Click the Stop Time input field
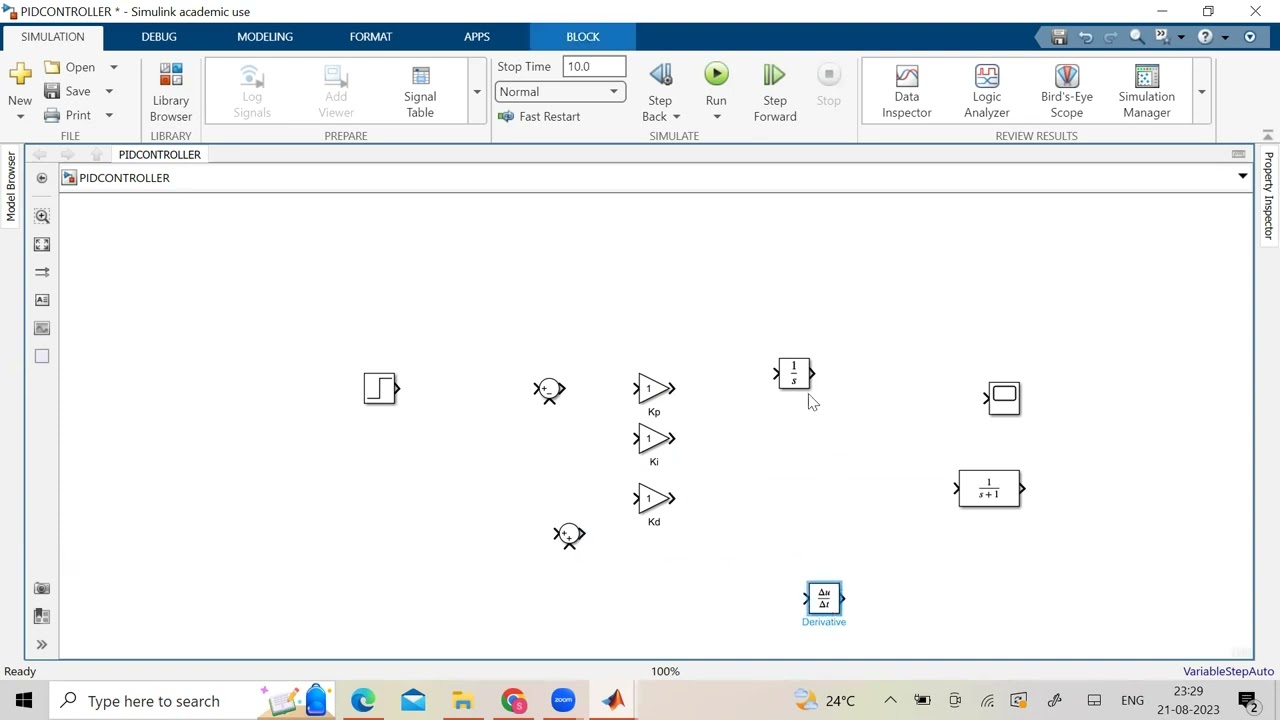The image size is (1280, 720). [x=594, y=67]
